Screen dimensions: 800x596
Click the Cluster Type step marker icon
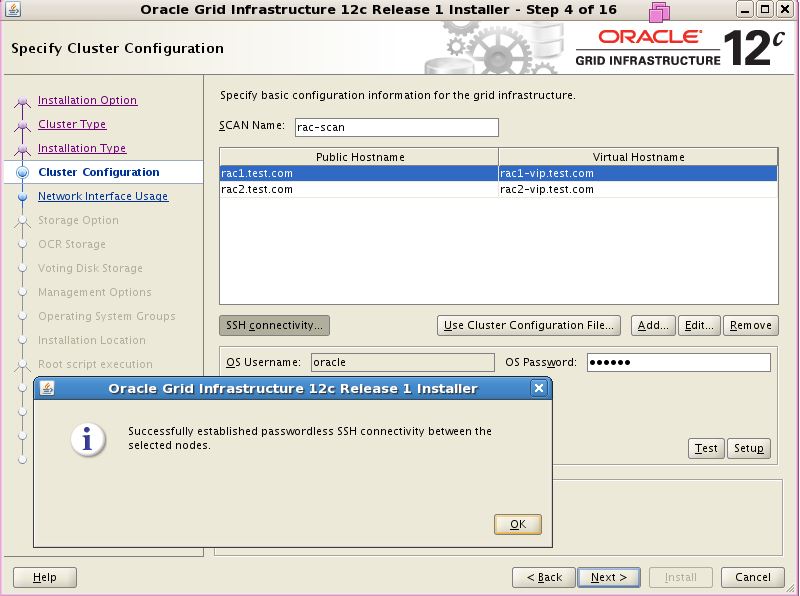coord(22,126)
